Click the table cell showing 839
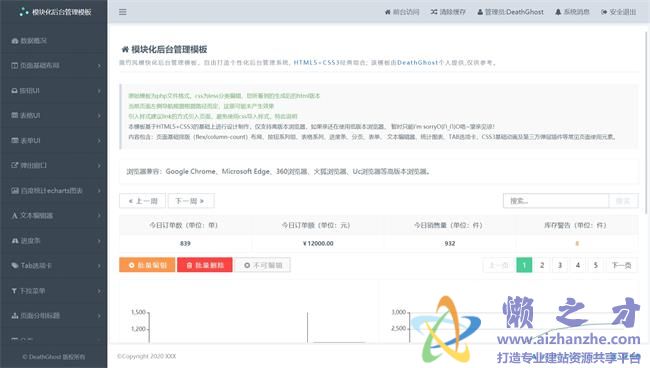The height and width of the screenshot is (368, 650). pyautogui.click(x=185, y=244)
